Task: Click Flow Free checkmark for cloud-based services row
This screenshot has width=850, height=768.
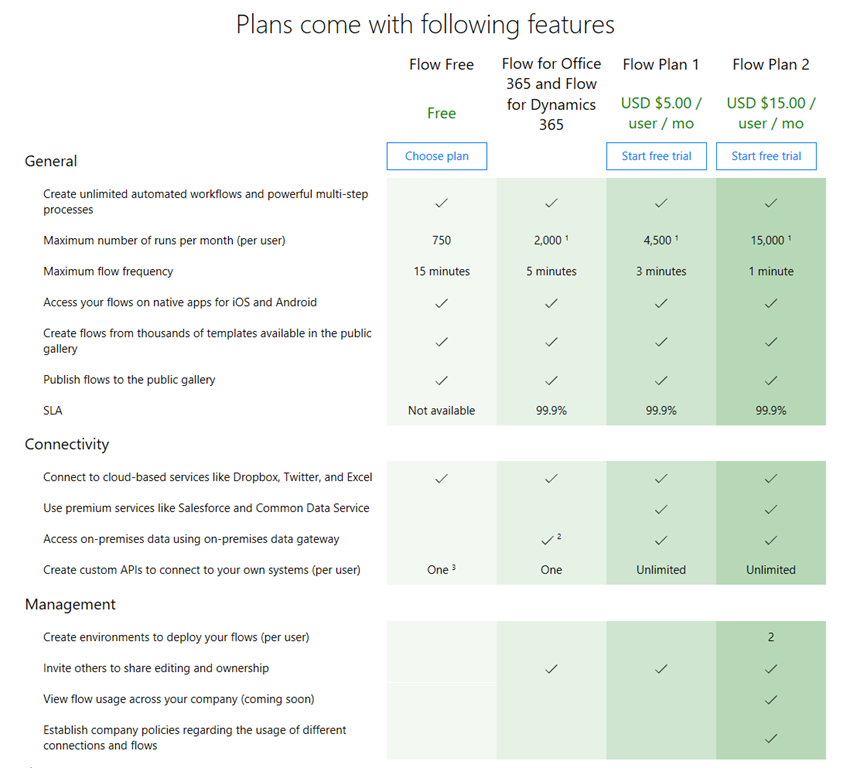Action: [441, 478]
